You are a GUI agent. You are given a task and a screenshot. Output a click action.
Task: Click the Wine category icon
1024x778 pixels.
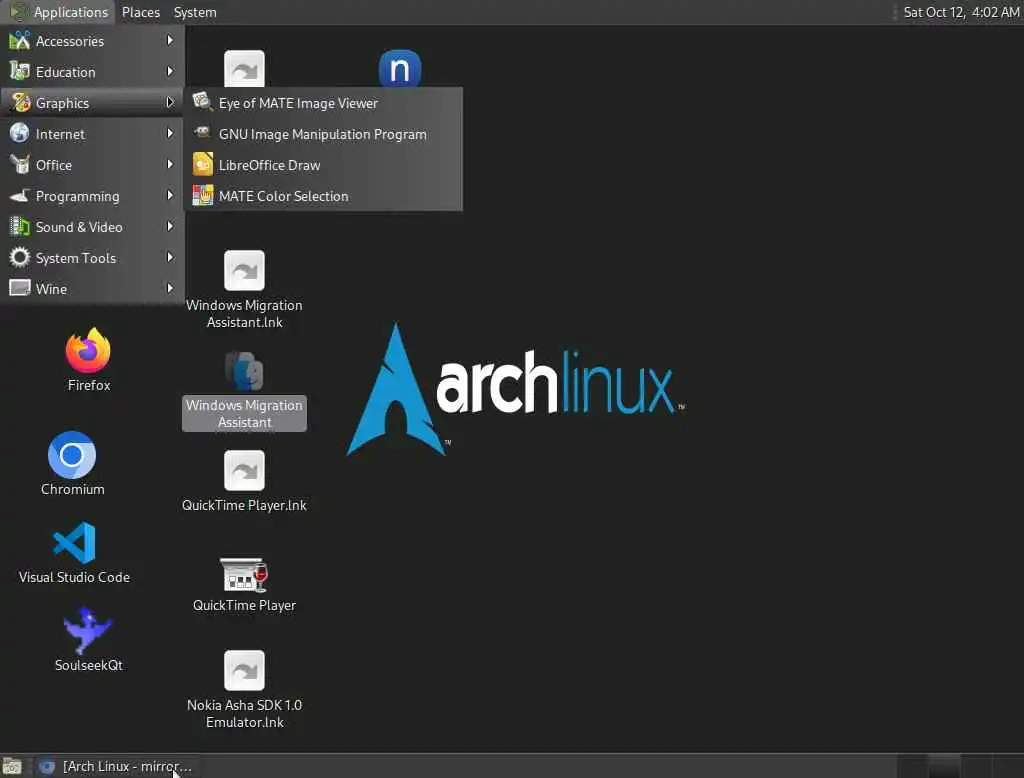click(x=20, y=287)
